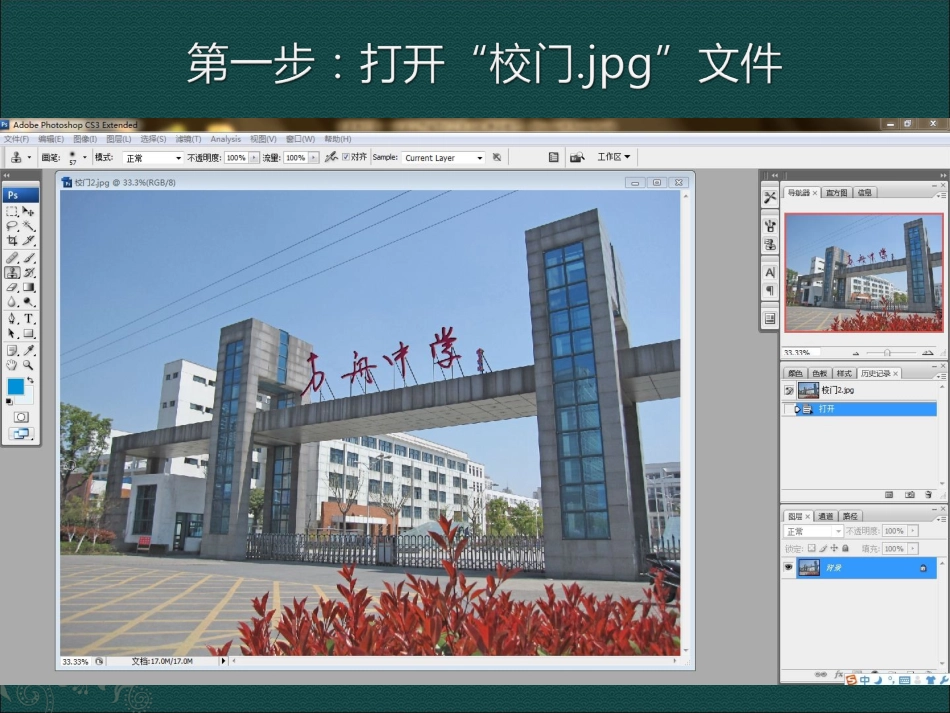Select the Dodge tool
950x713 pixels.
tap(28, 302)
